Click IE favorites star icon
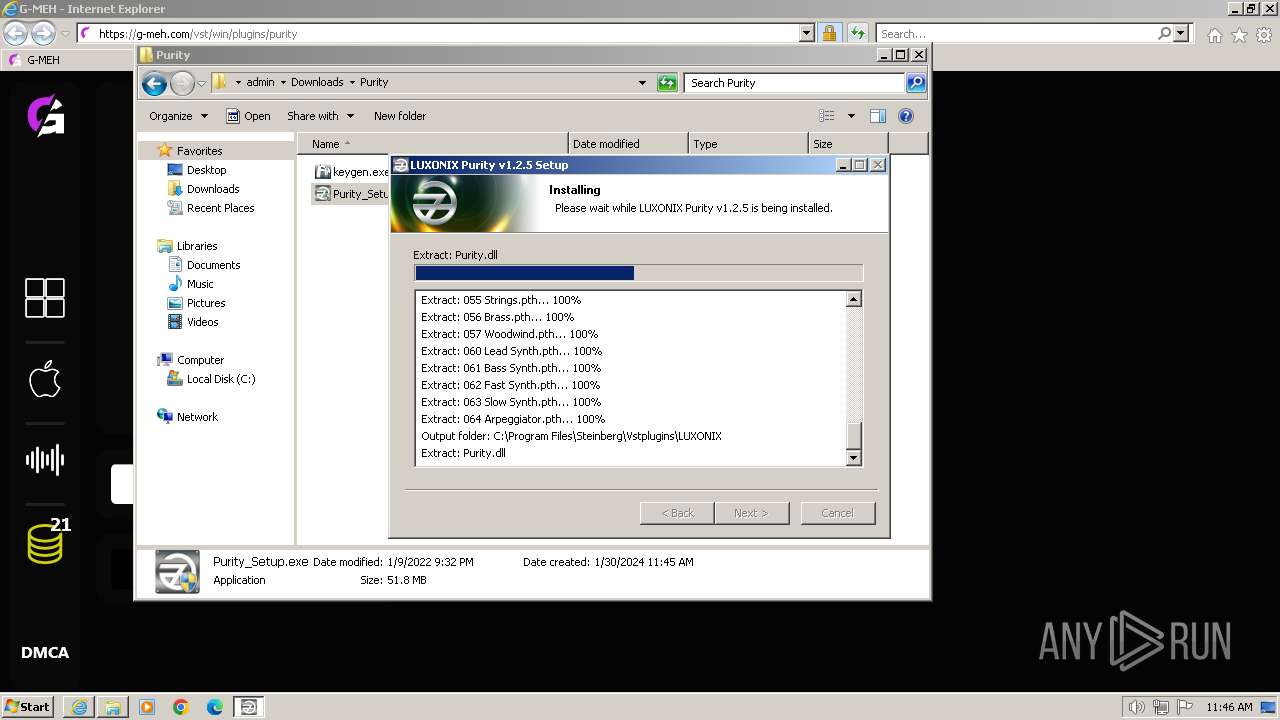The width and height of the screenshot is (1280, 720). point(1239,35)
